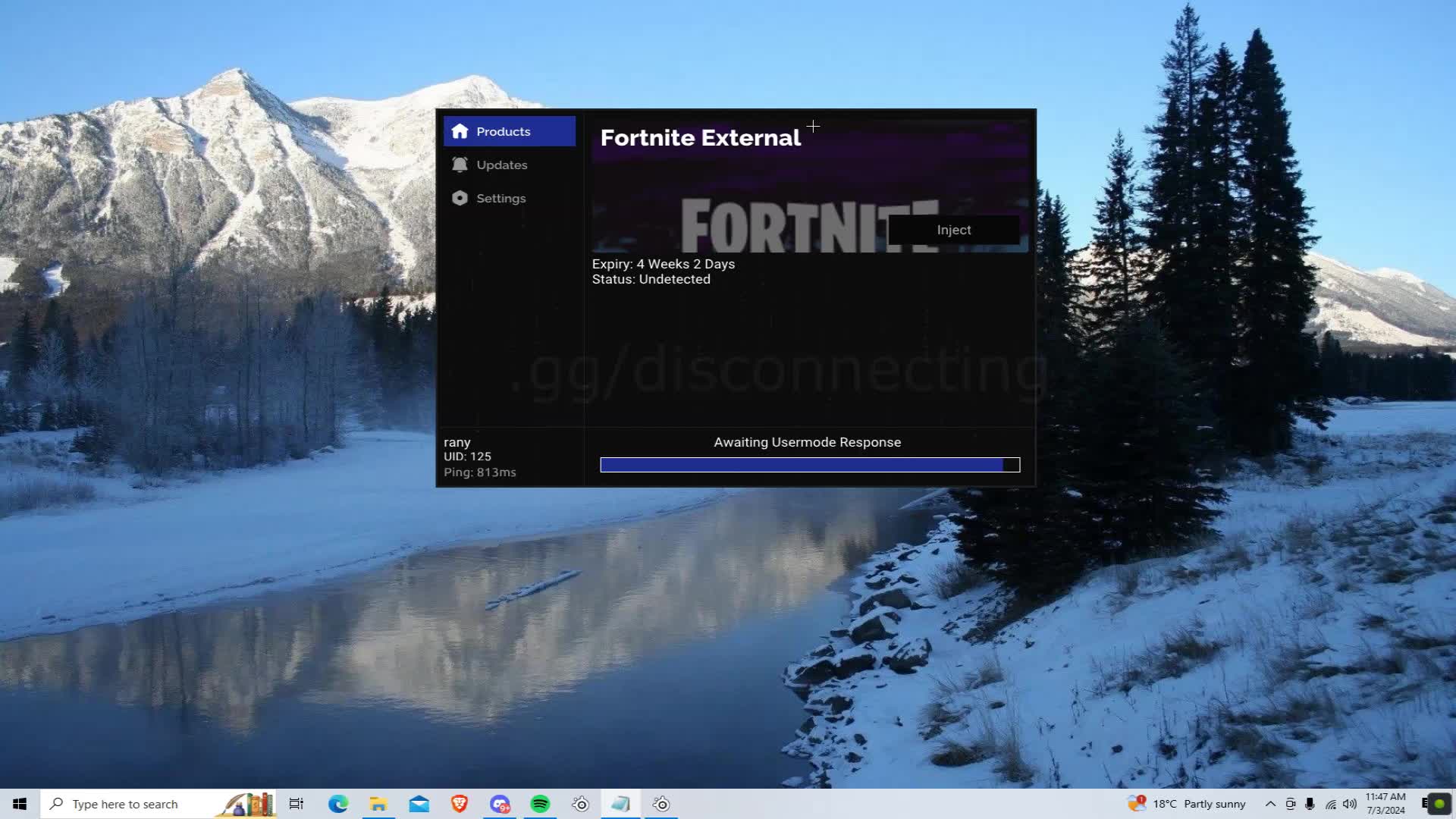The height and width of the screenshot is (819, 1456).
Task: Open SteelSeries GG from the taskbar
Action: (x=580, y=804)
